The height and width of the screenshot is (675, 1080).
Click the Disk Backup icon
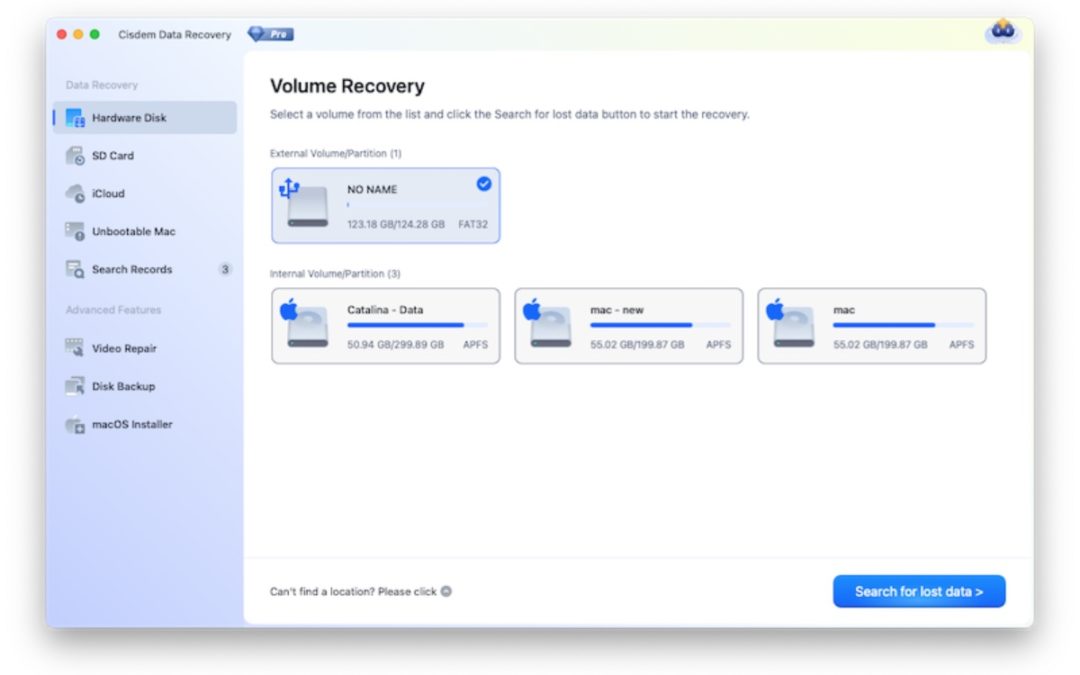click(x=76, y=386)
